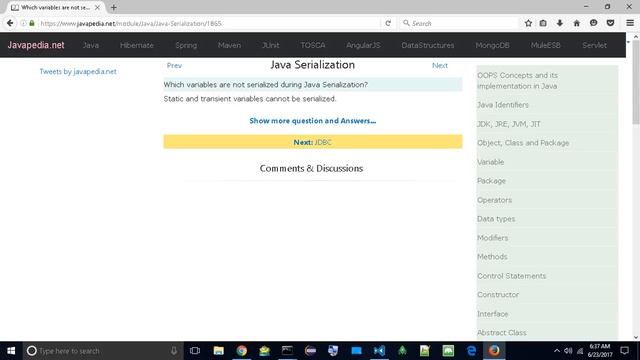640x360 pixels.
Task: Open Microsoft Edge from the taskbar
Action: 471,351
